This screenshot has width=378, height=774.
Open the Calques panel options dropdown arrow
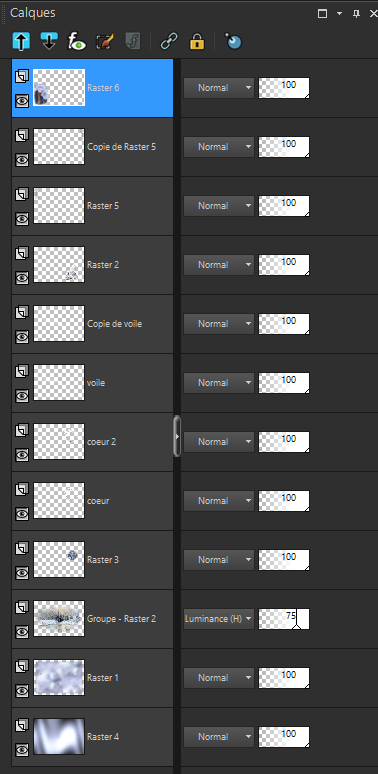click(339, 13)
